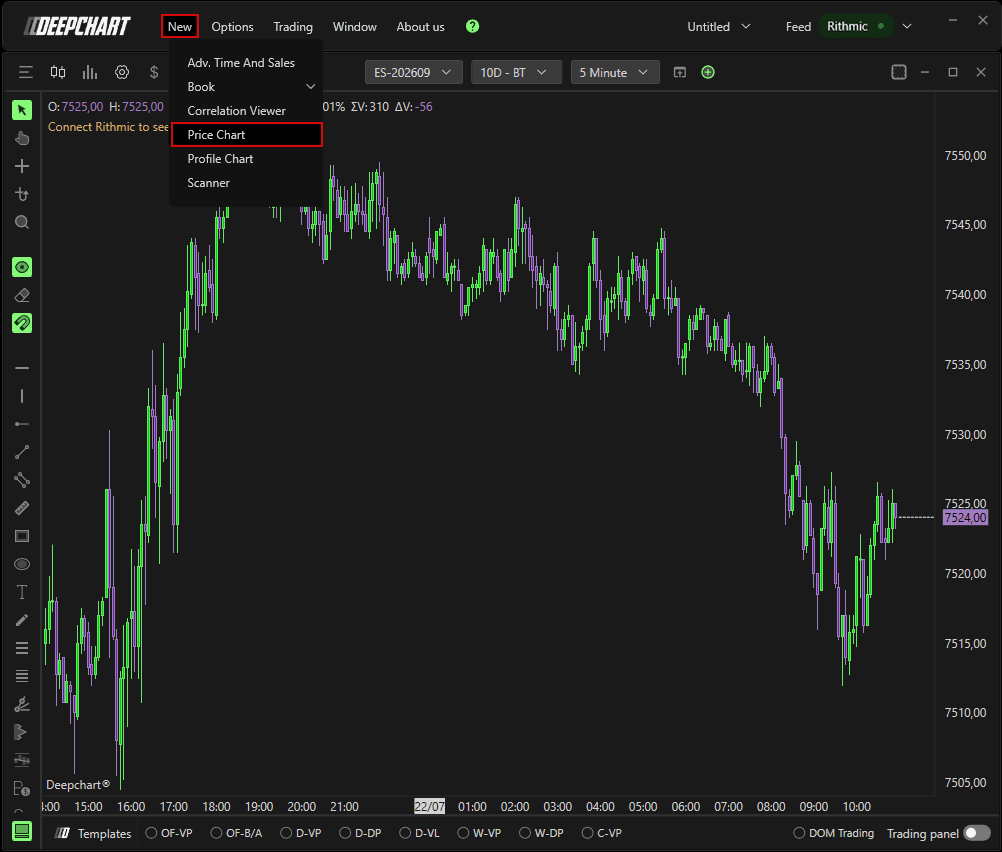Click the dollar sign icon

click(x=154, y=72)
